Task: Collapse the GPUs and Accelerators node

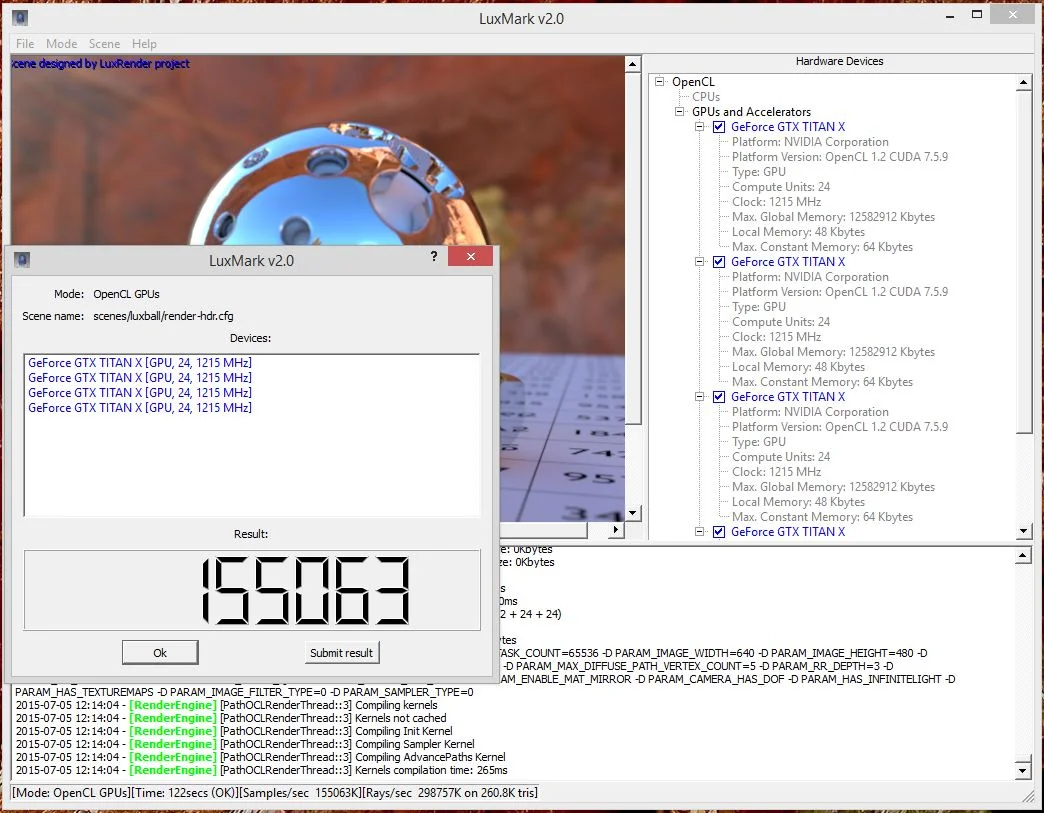Action: click(679, 111)
